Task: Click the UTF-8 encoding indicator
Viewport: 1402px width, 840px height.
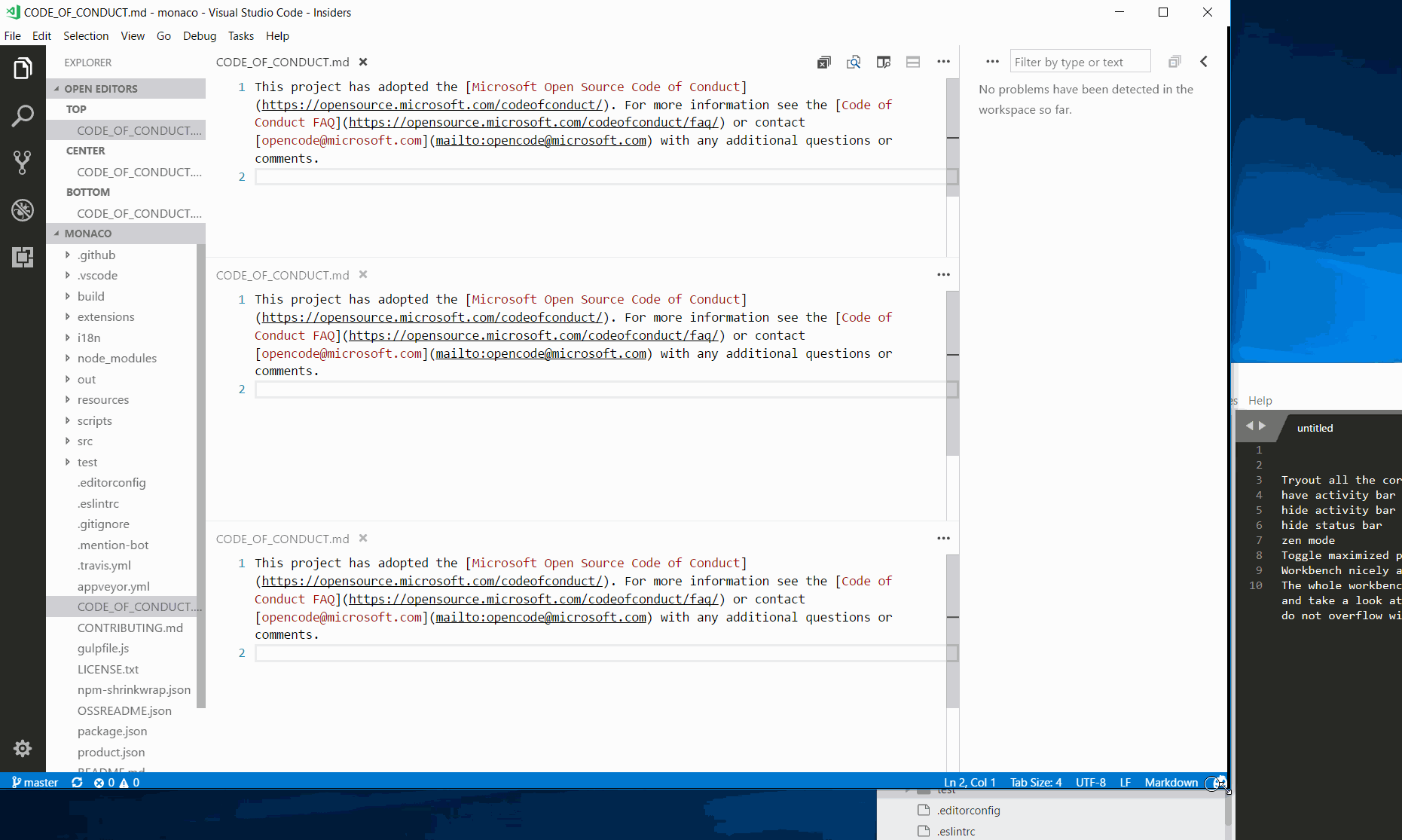Action: point(1091,783)
